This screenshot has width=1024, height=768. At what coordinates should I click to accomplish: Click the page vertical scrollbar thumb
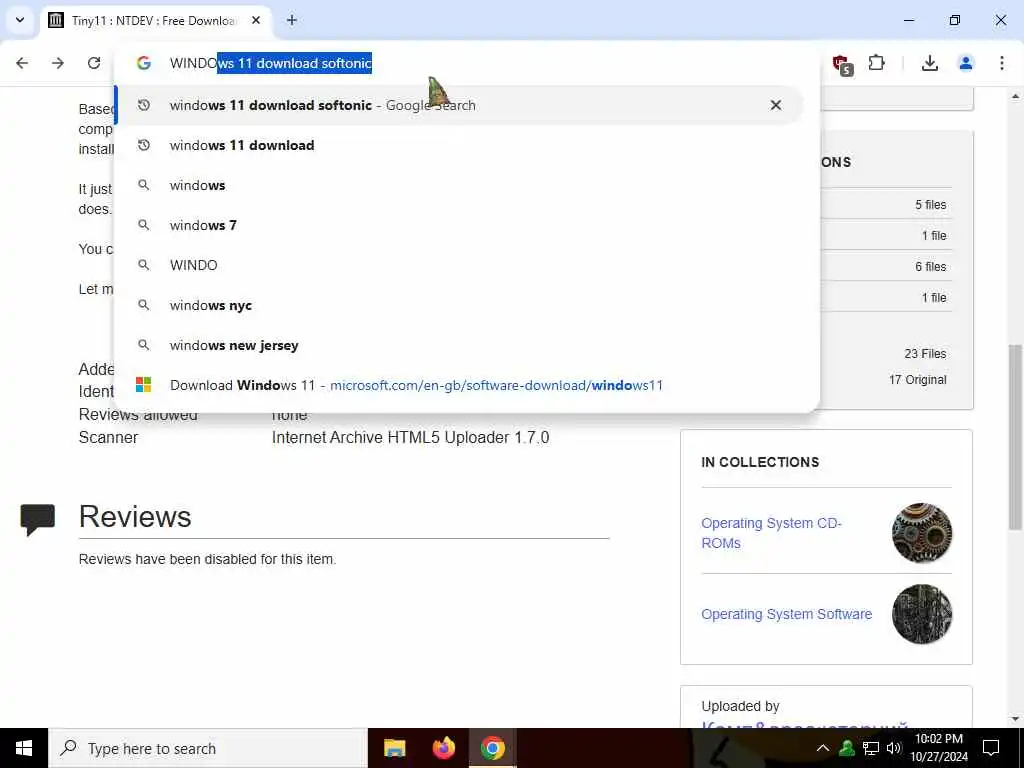tap(1015, 436)
